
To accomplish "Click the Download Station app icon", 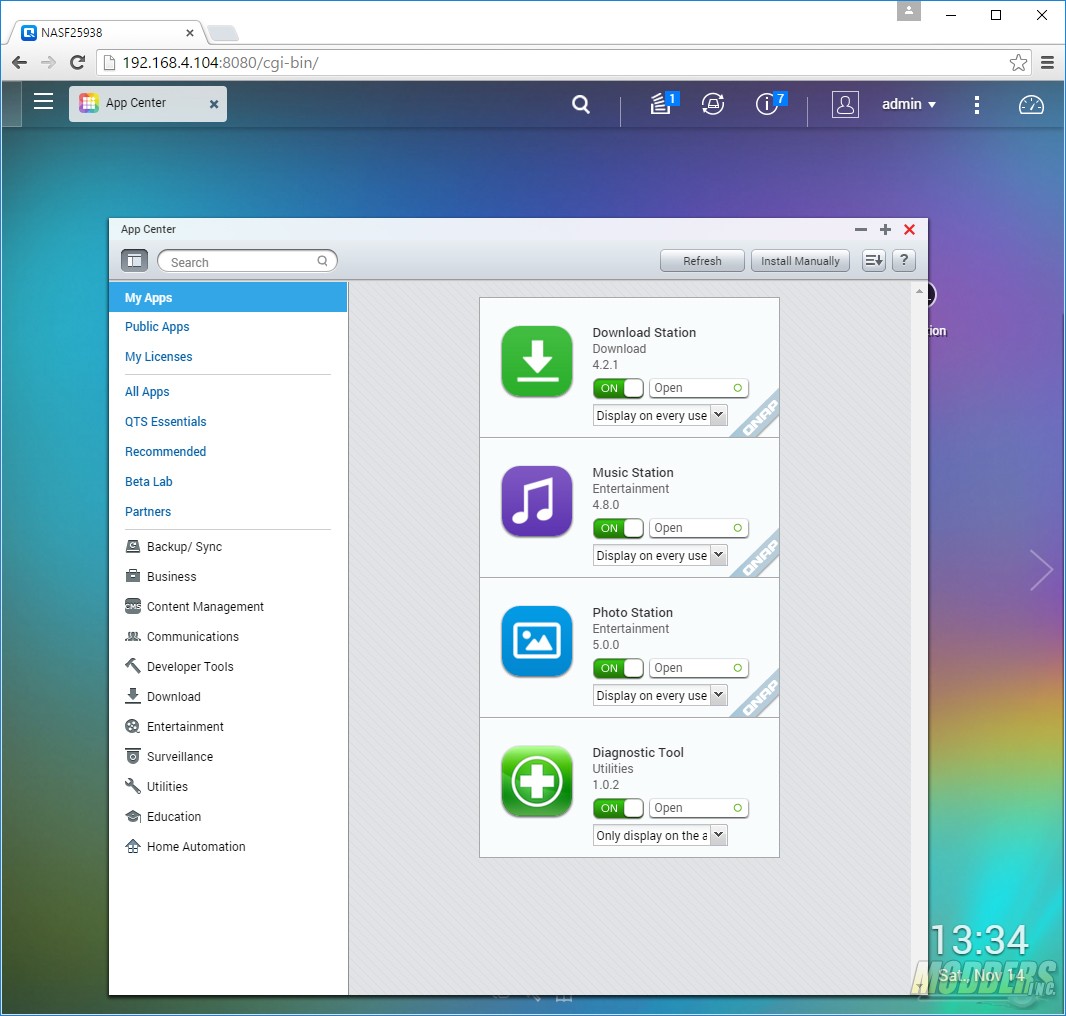I will tap(537, 361).
